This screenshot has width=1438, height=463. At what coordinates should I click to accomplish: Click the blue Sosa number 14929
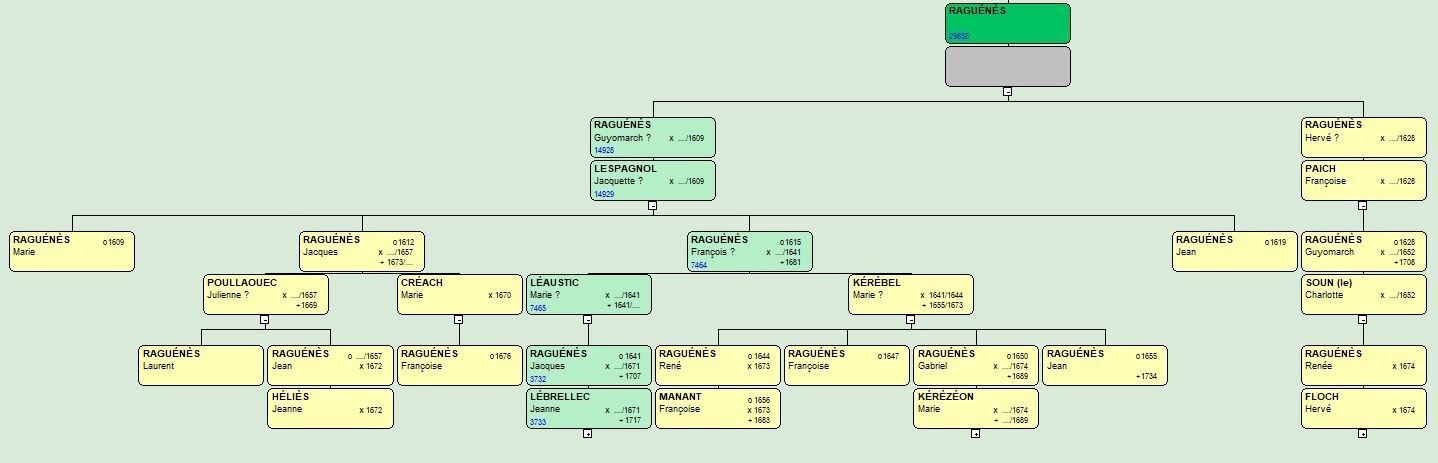click(x=604, y=194)
